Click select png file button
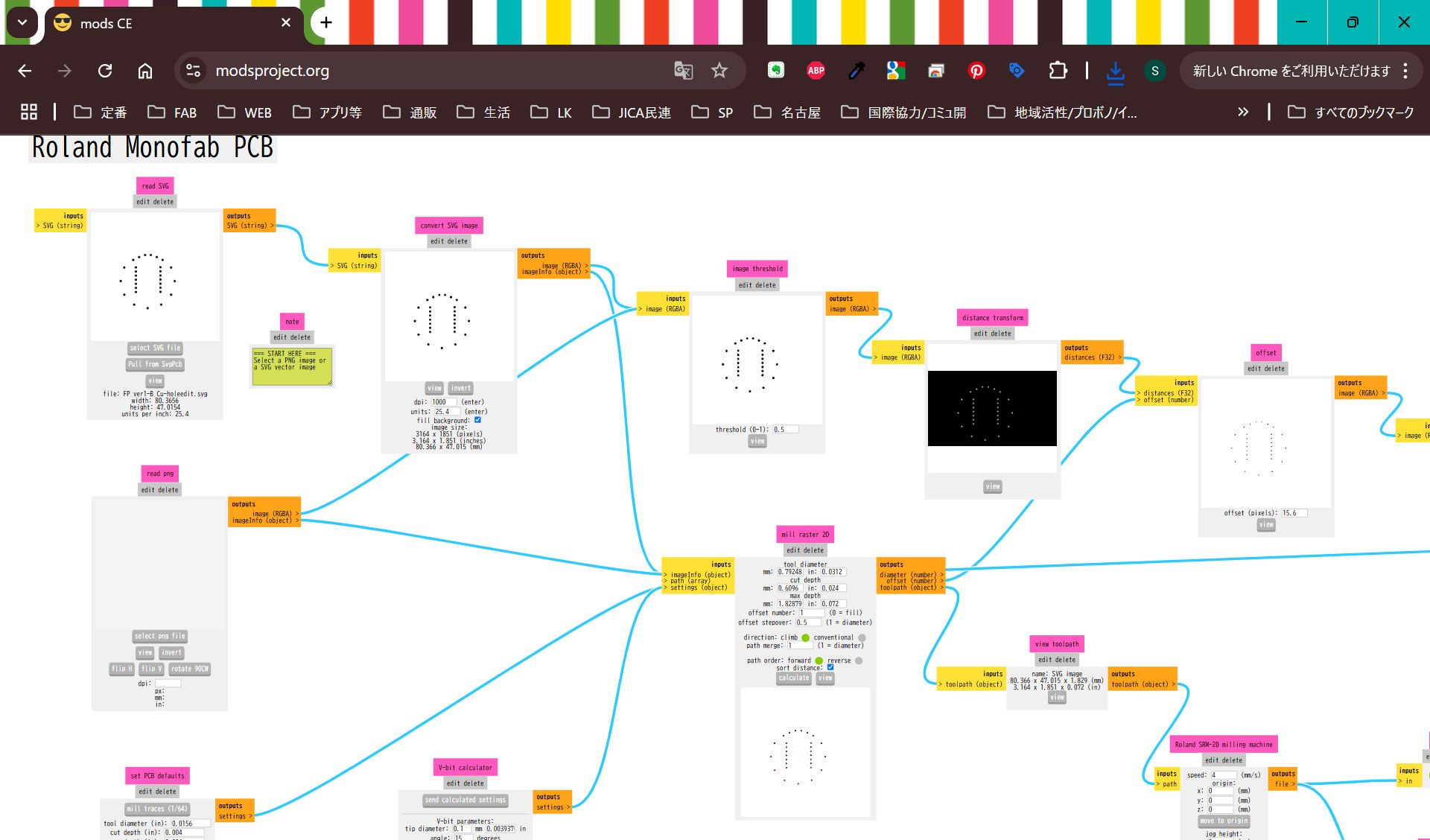Viewport: 1430px width, 840px height. tap(160, 636)
